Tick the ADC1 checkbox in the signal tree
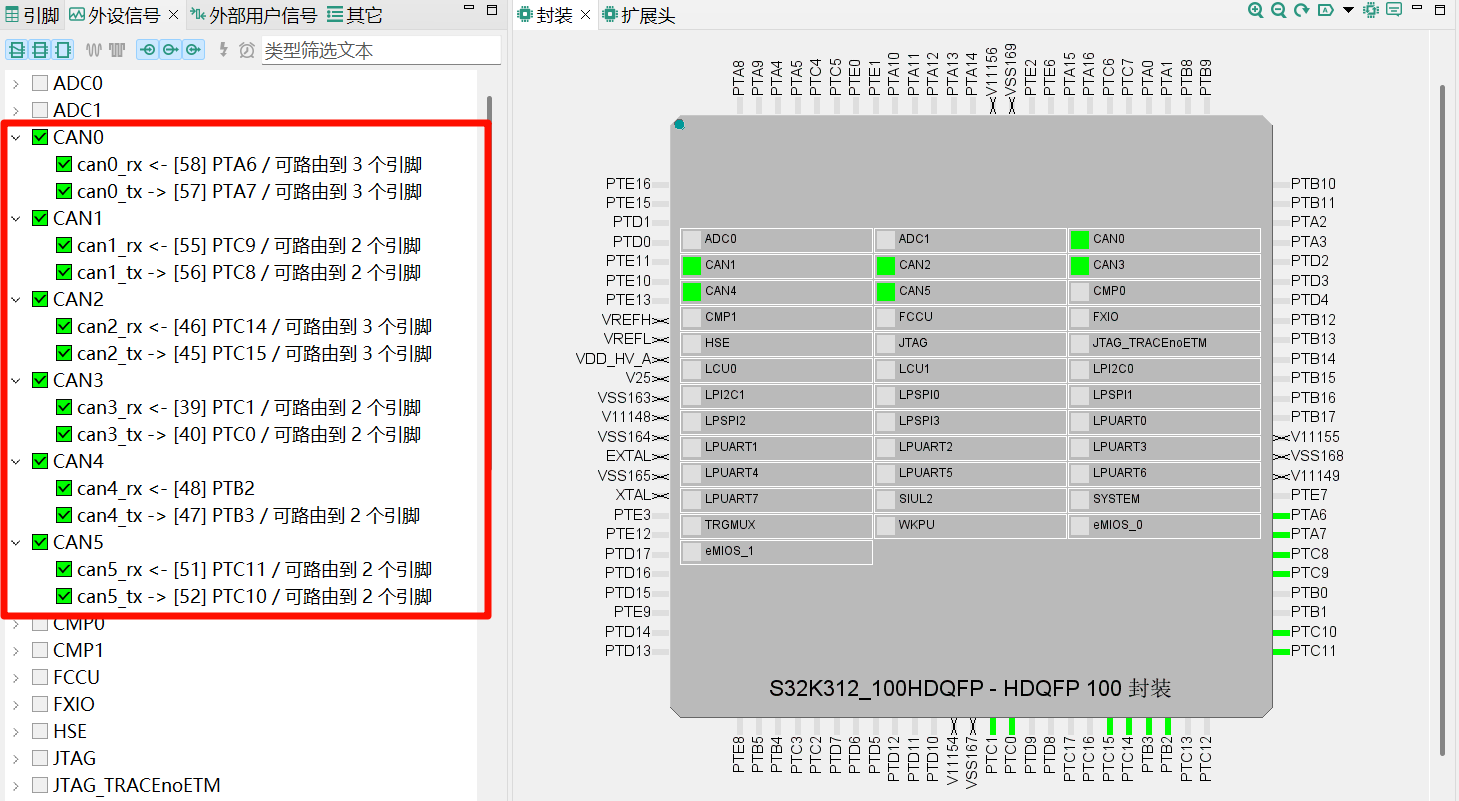Viewport: 1459px width, 801px height. tap(40, 110)
